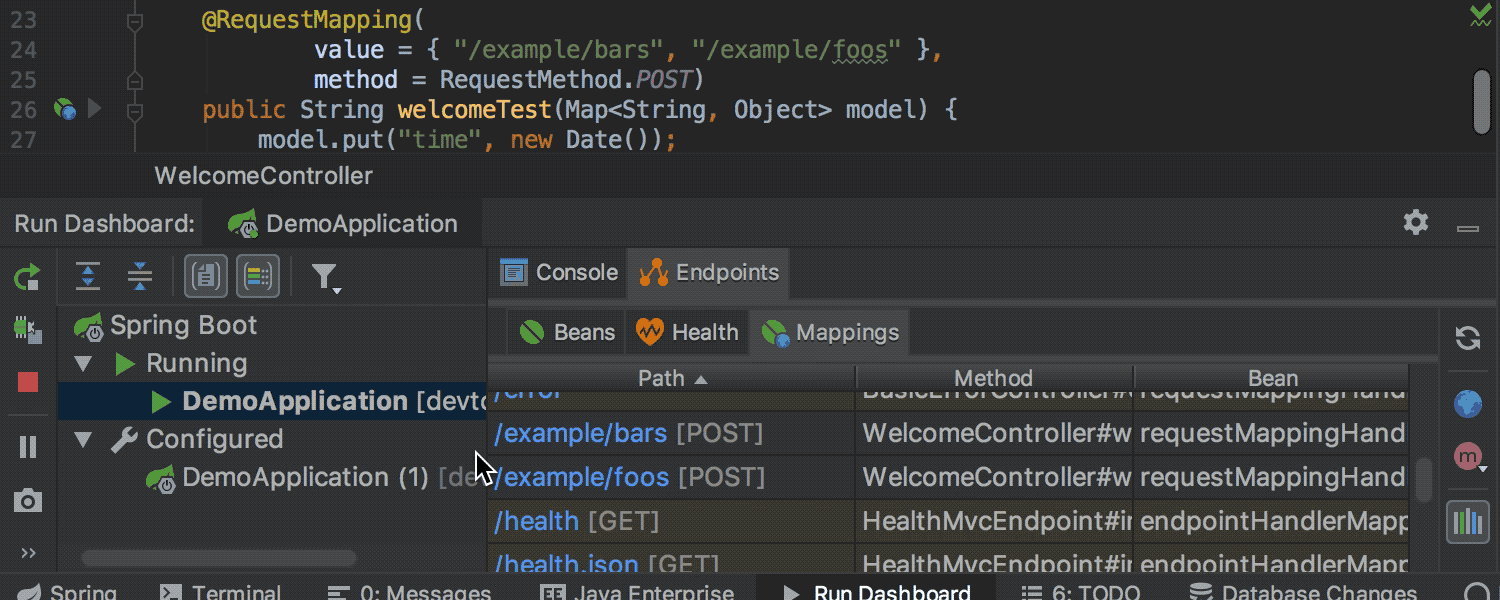This screenshot has width=1500, height=600.
Task: Click the gutter arrow beside line 26
Action: [95, 108]
